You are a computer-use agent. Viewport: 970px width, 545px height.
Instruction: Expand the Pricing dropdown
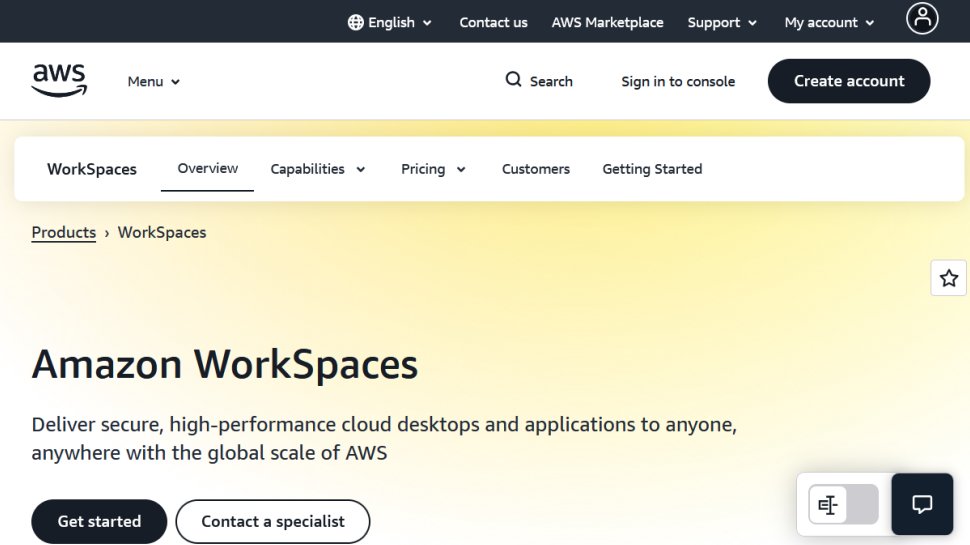(433, 169)
